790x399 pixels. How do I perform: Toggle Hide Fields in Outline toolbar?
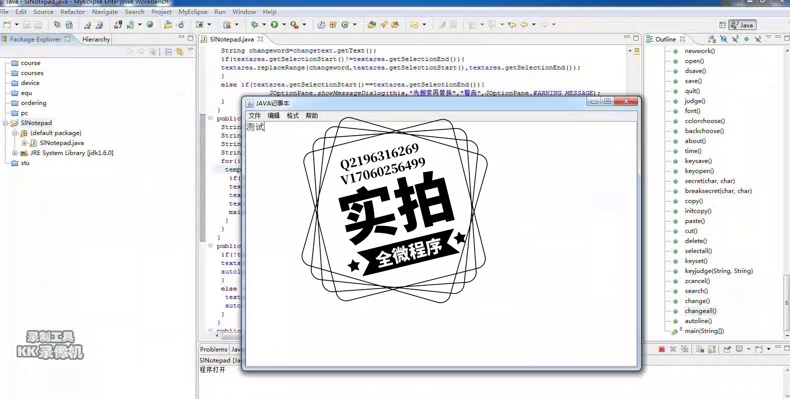(x=723, y=39)
